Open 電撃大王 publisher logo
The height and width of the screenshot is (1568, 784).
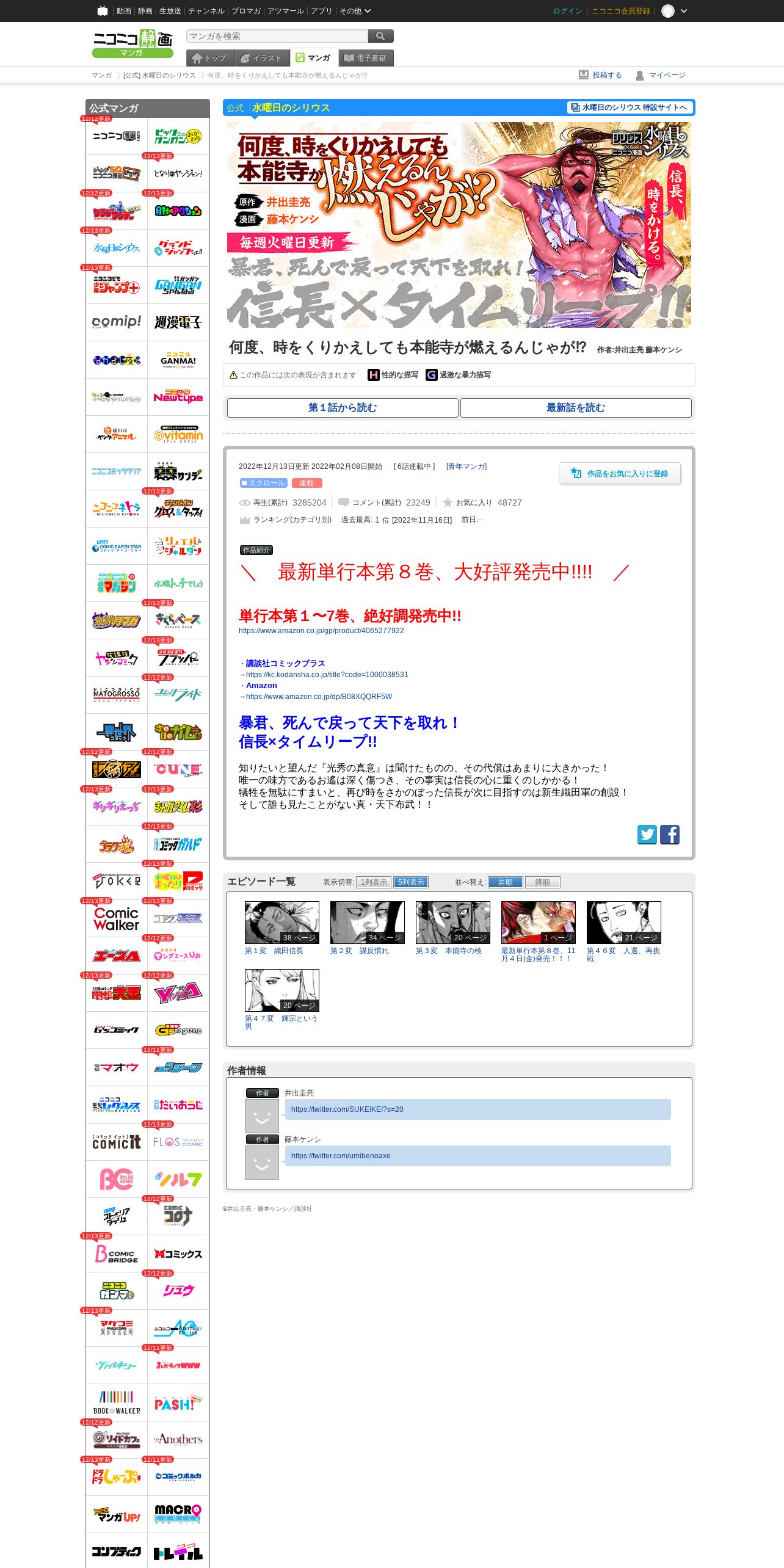pos(117,993)
